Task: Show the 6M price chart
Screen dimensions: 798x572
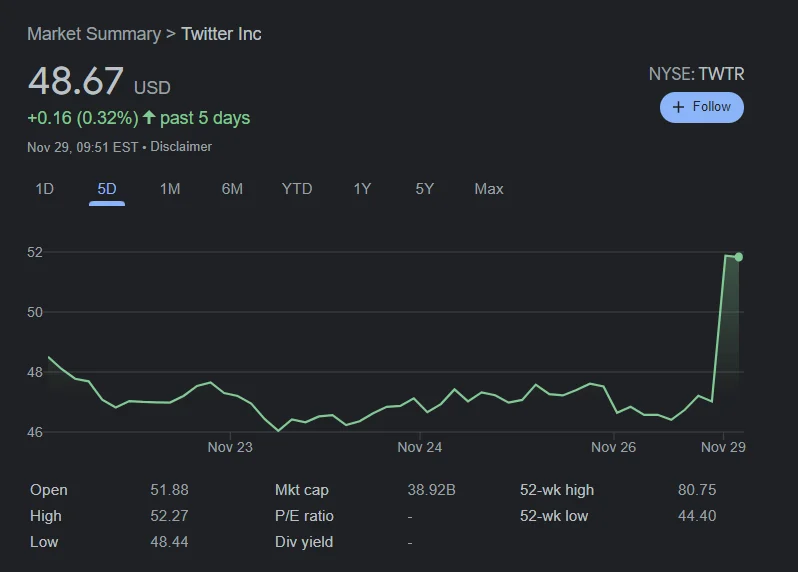Action: 232,189
